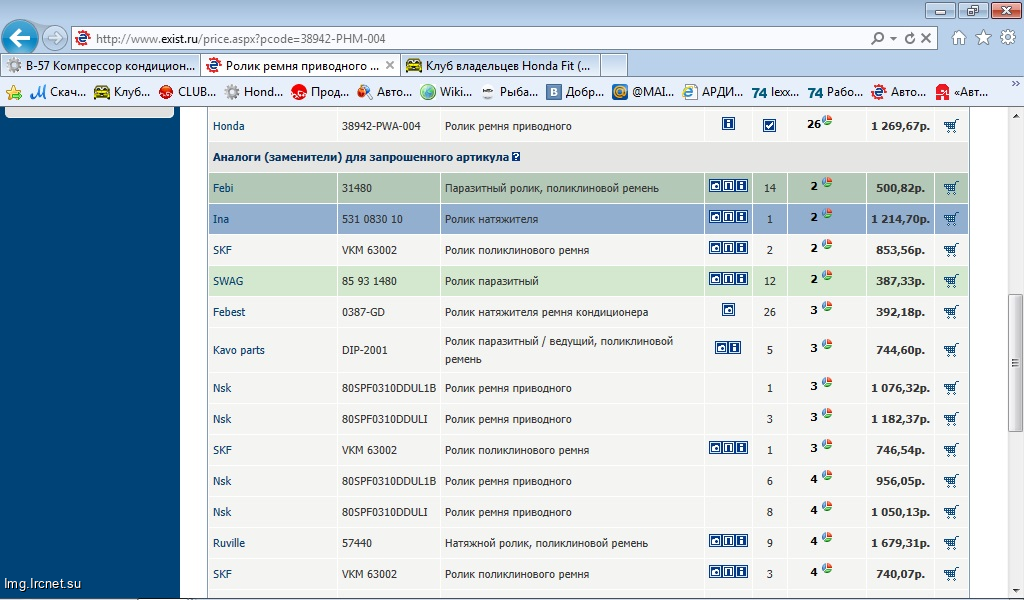Open Рыба... bookmark in favorites bar
The image size is (1024, 600).
pyautogui.click(x=509, y=92)
